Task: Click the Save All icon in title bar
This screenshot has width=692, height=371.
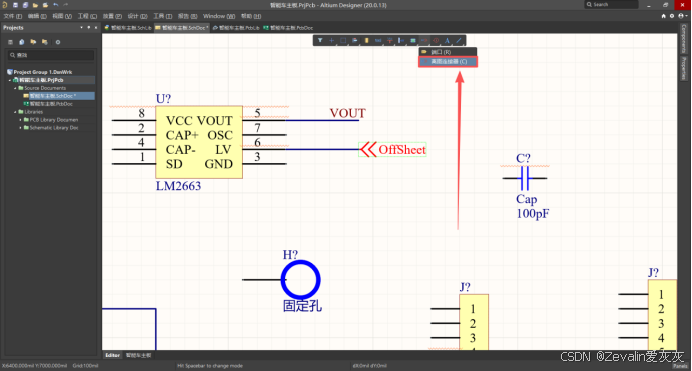Action: tap(25, 5)
